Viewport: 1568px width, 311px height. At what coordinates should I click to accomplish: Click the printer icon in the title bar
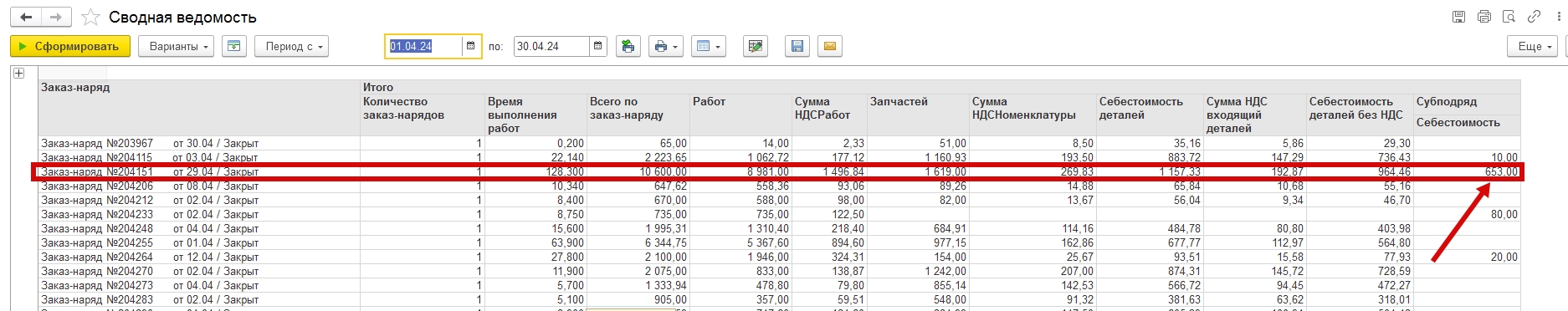tap(1484, 17)
